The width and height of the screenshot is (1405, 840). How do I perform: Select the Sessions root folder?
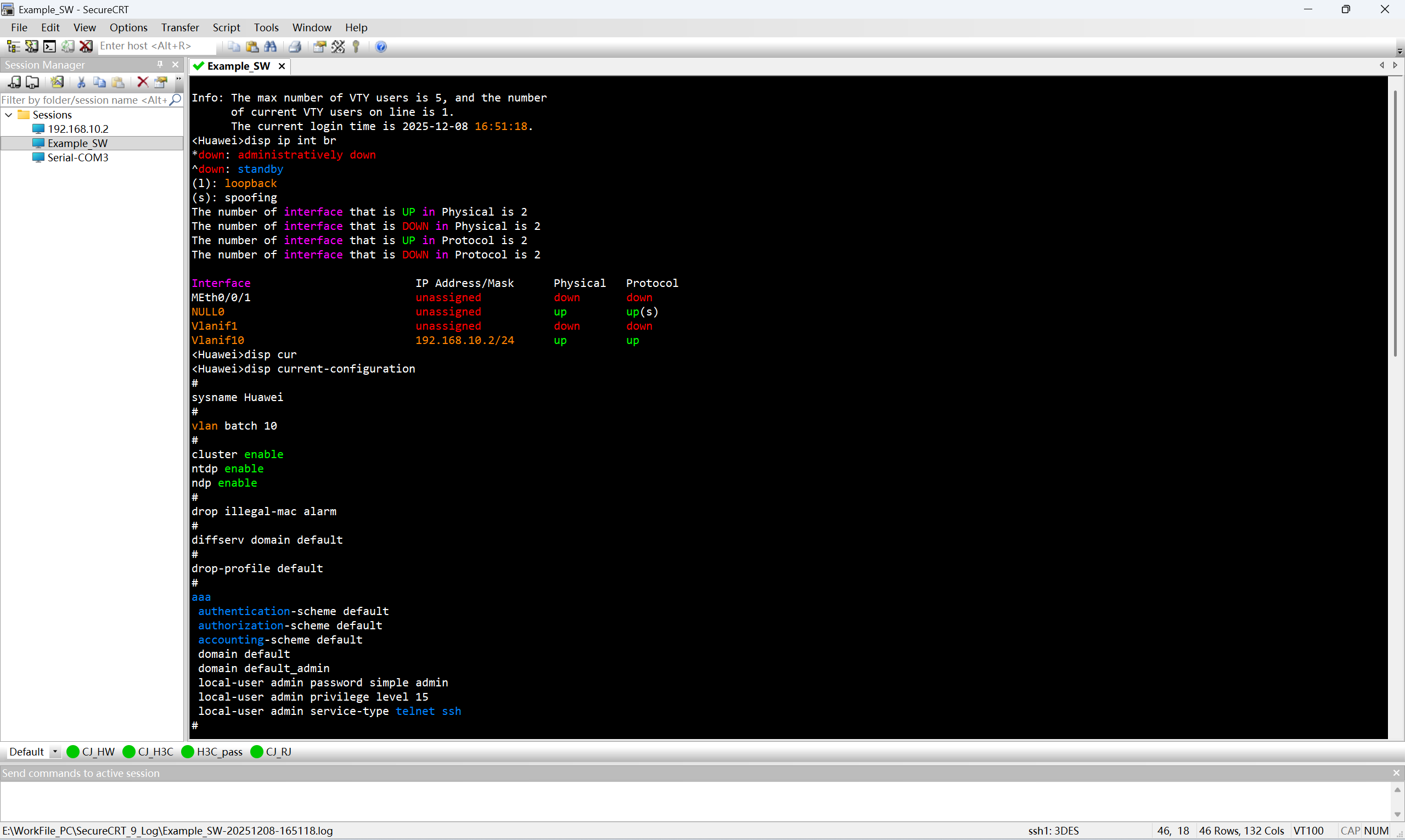click(52, 114)
